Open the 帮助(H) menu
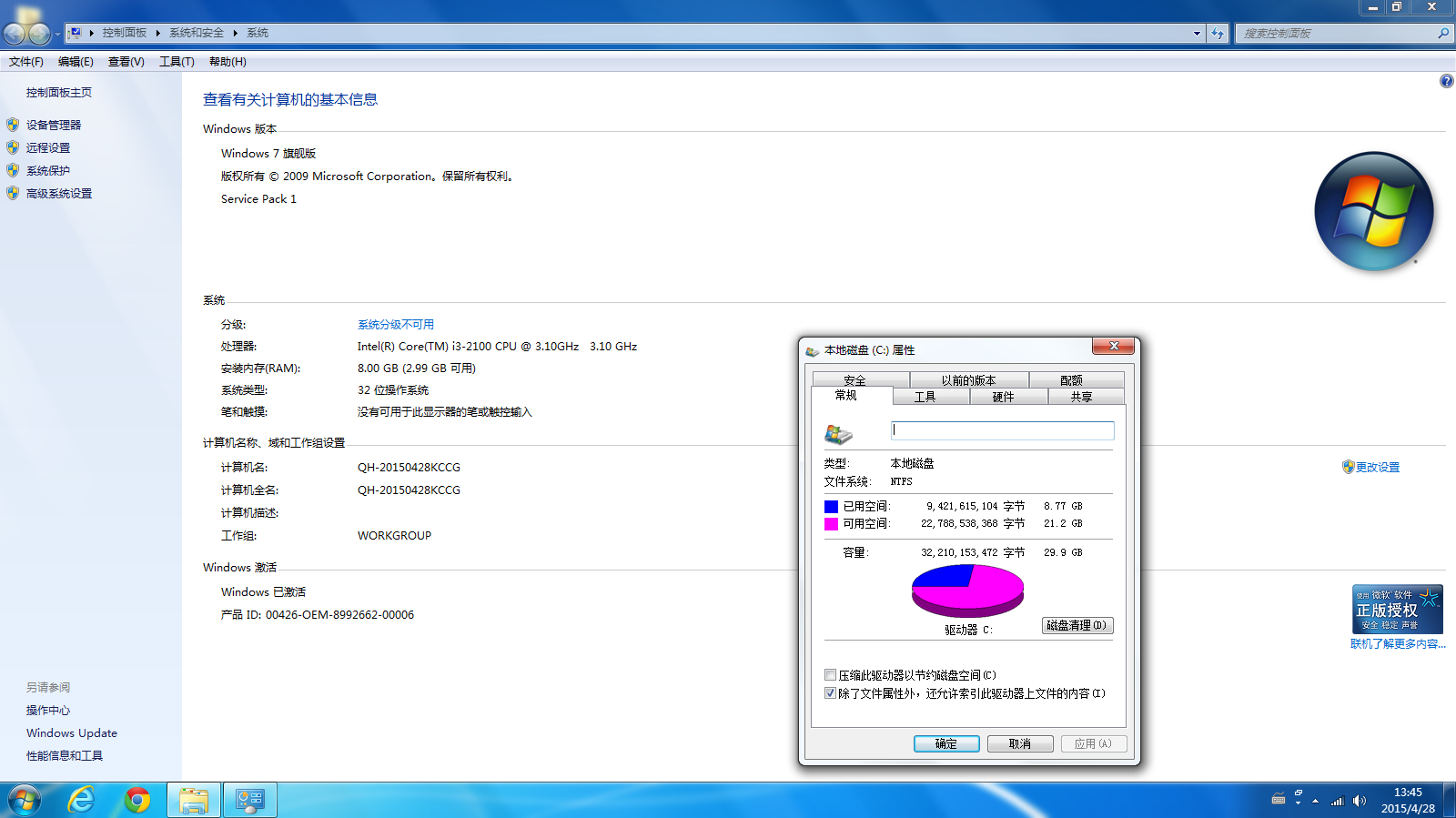Viewport: 1456px width, 818px height. coord(227,62)
